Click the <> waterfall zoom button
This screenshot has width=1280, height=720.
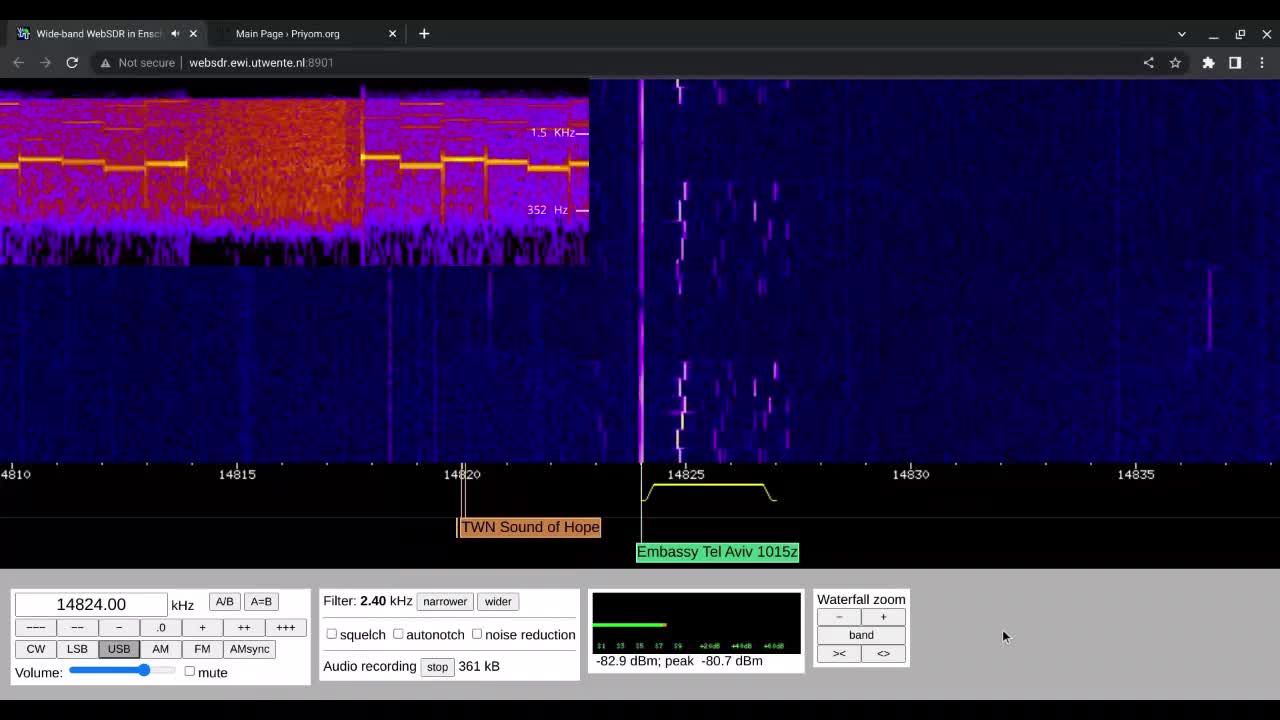(x=883, y=653)
